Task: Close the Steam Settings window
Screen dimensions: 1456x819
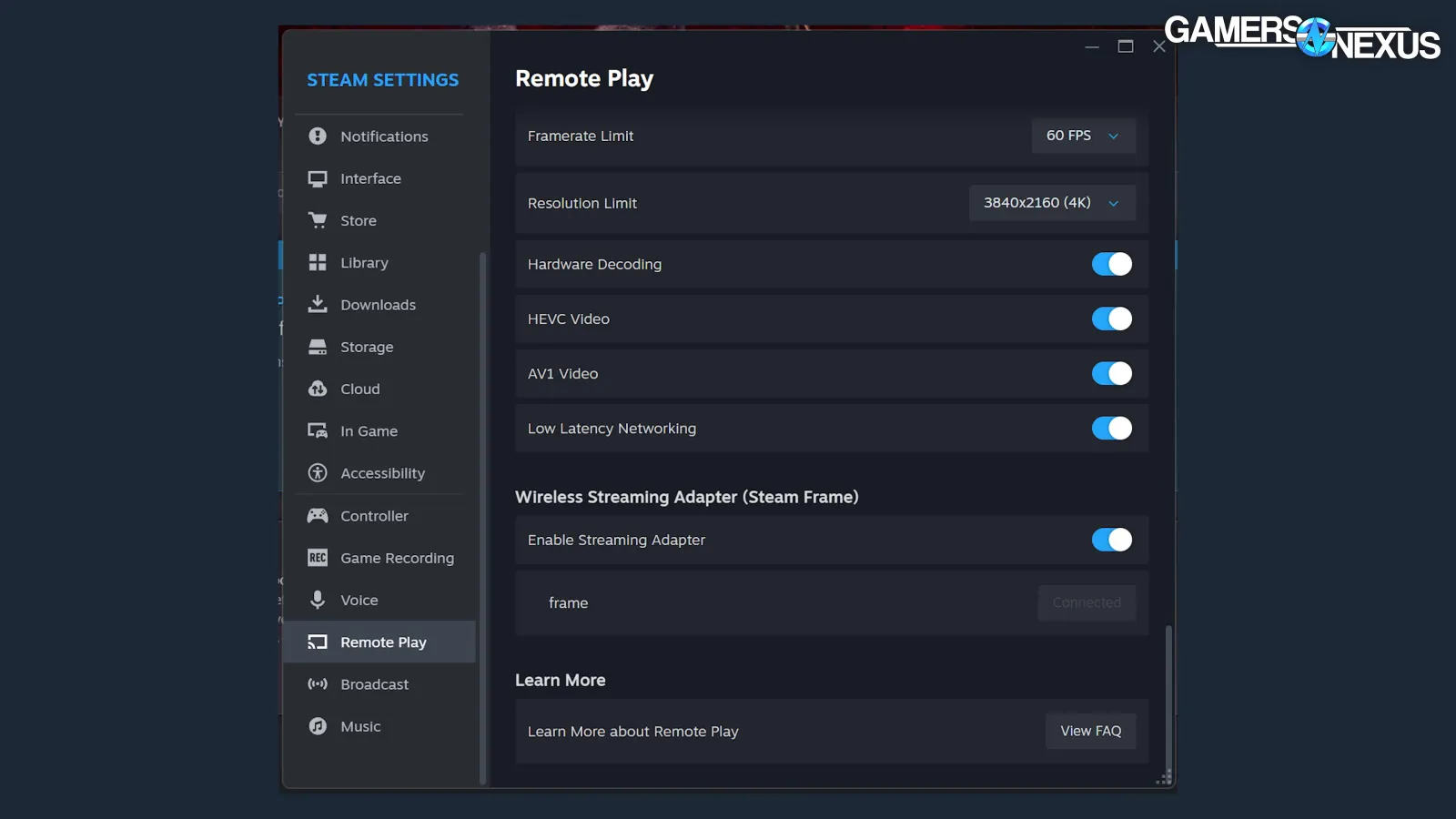Action: click(x=1159, y=46)
